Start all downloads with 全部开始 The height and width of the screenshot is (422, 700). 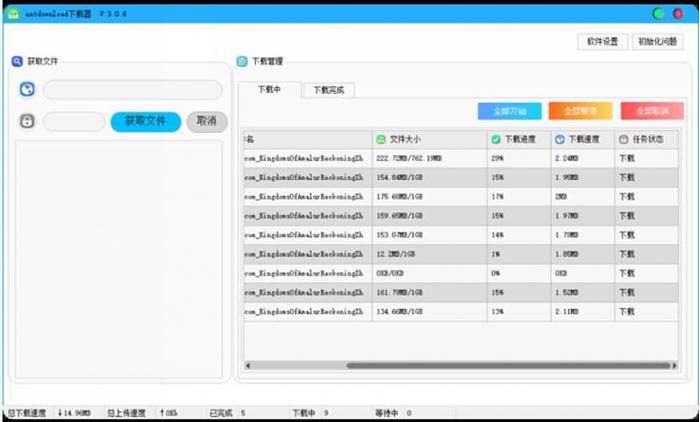coord(509,111)
